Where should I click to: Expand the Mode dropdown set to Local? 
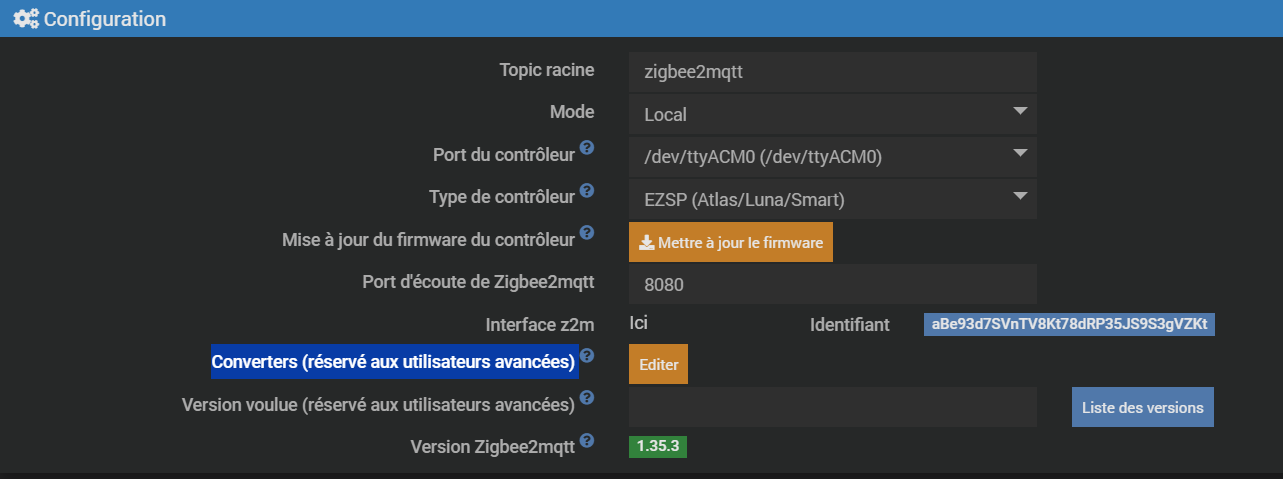tap(833, 114)
